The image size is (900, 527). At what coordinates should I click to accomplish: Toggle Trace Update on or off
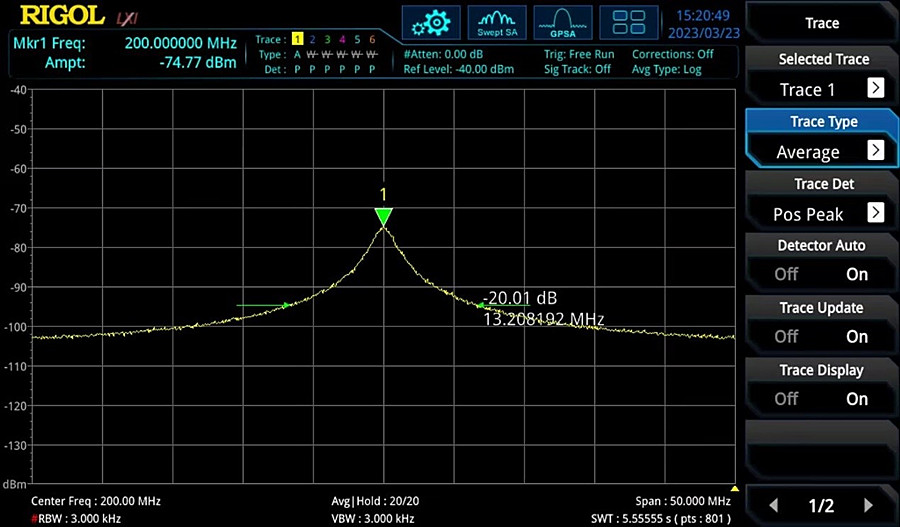[821, 323]
